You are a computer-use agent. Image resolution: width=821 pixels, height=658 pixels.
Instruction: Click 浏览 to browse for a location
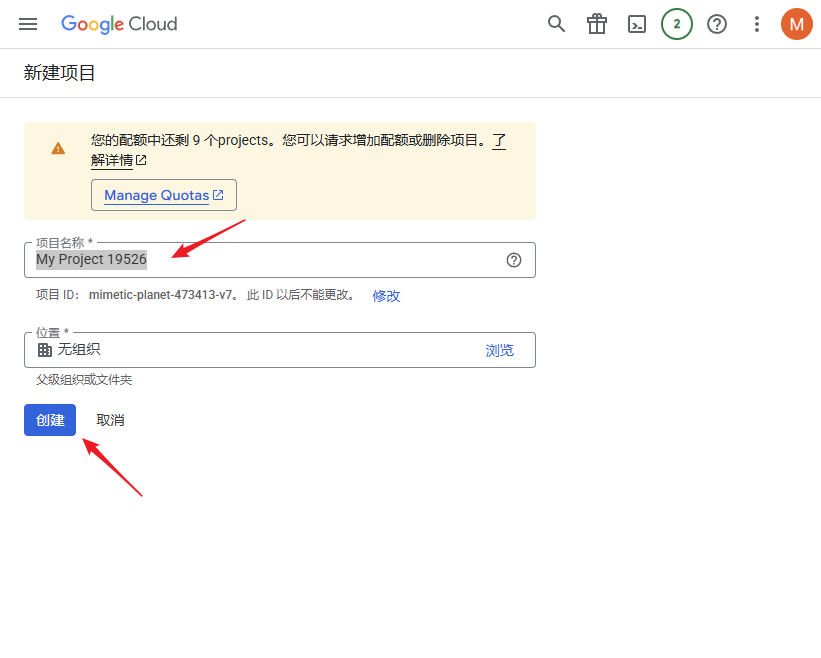500,349
